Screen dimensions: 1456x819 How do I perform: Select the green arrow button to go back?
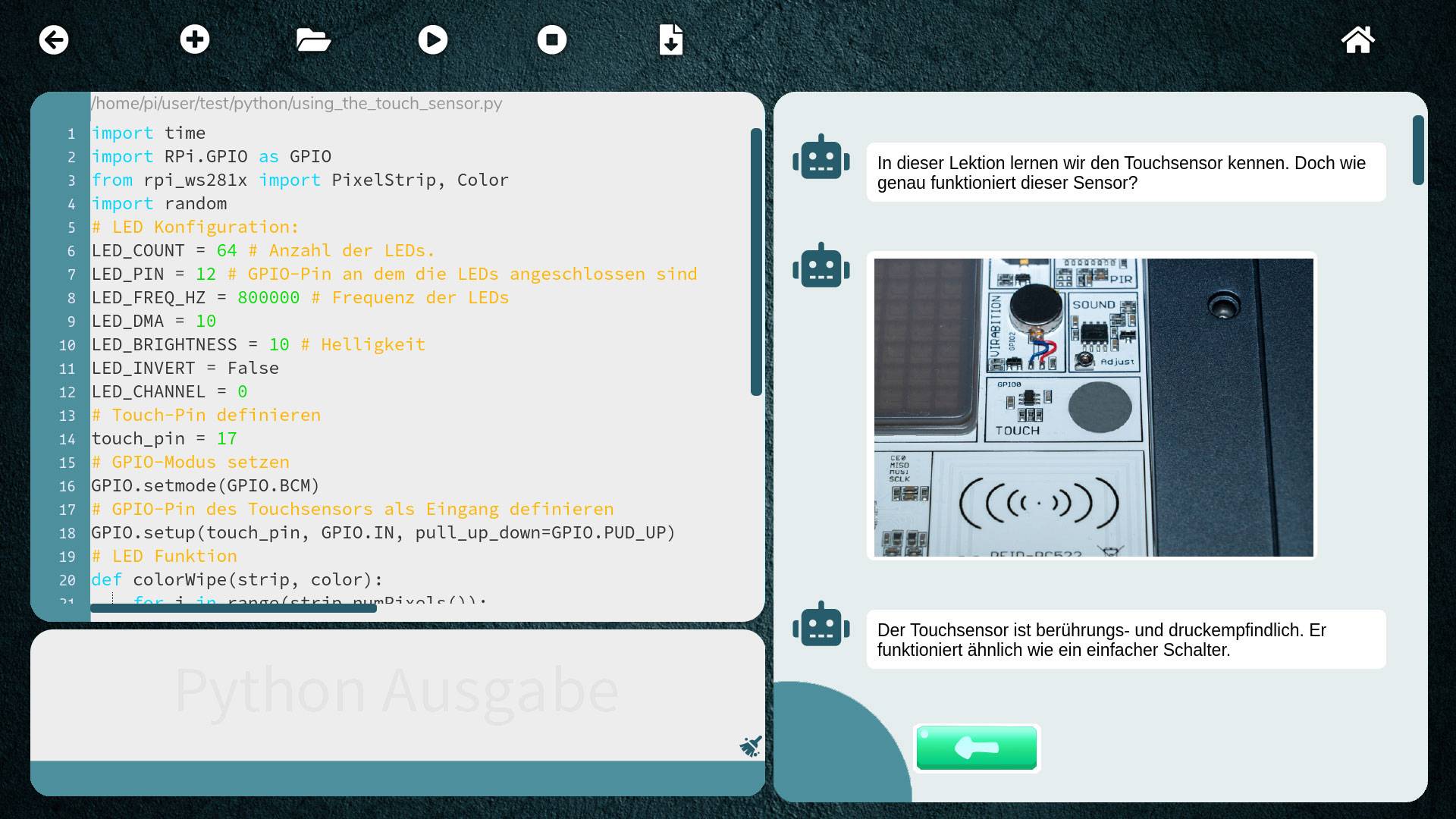coord(977,748)
